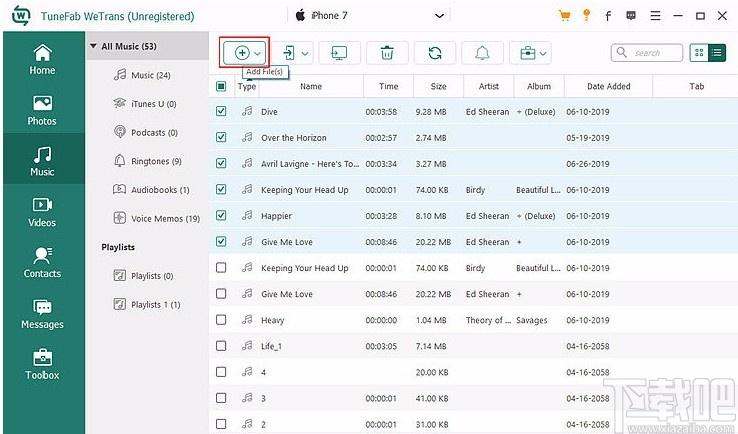Check the Heavy song checkbox
Viewport: 738px width, 434px height.
click(221, 320)
